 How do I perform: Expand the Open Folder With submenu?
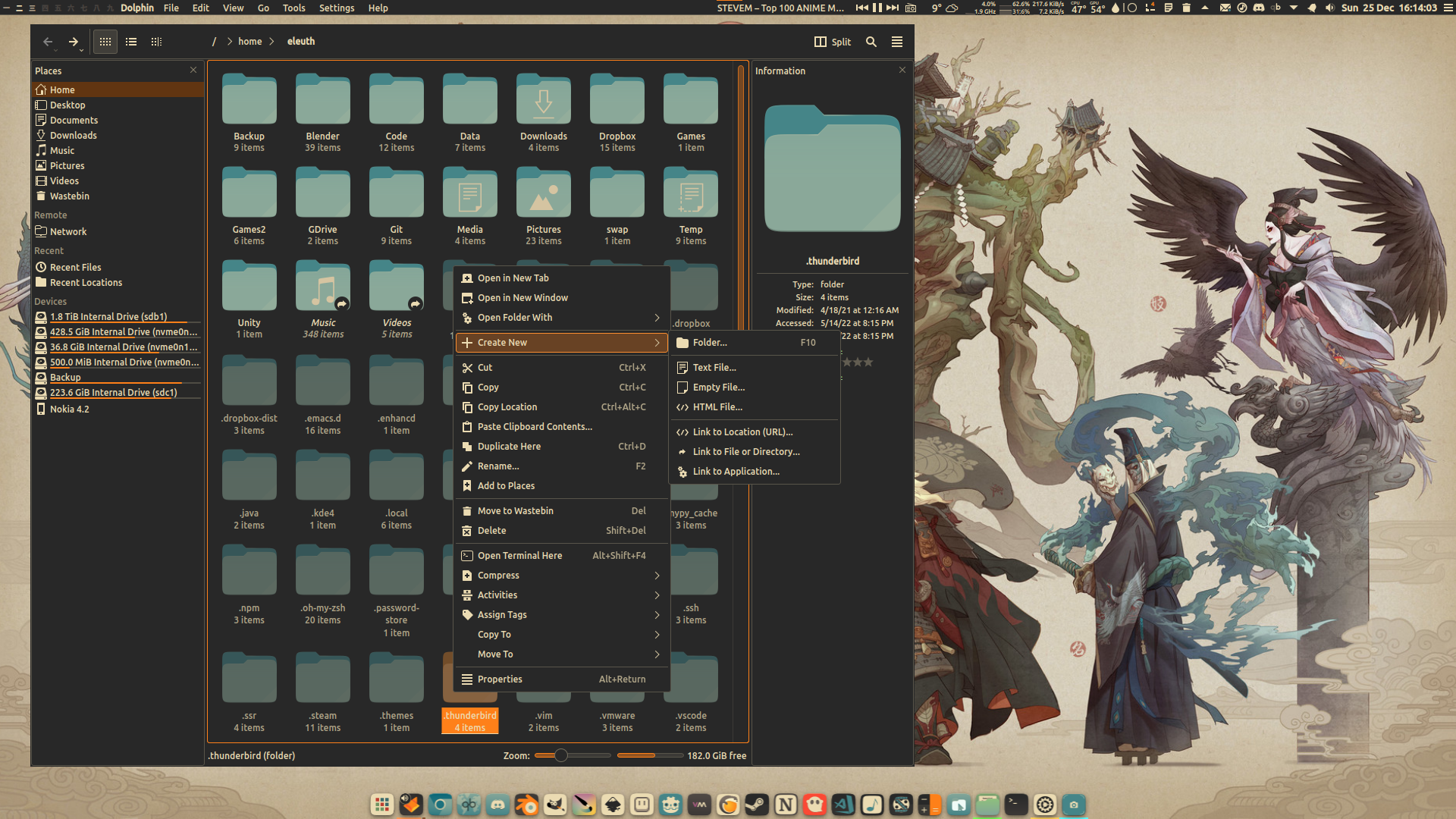click(x=561, y=318)
